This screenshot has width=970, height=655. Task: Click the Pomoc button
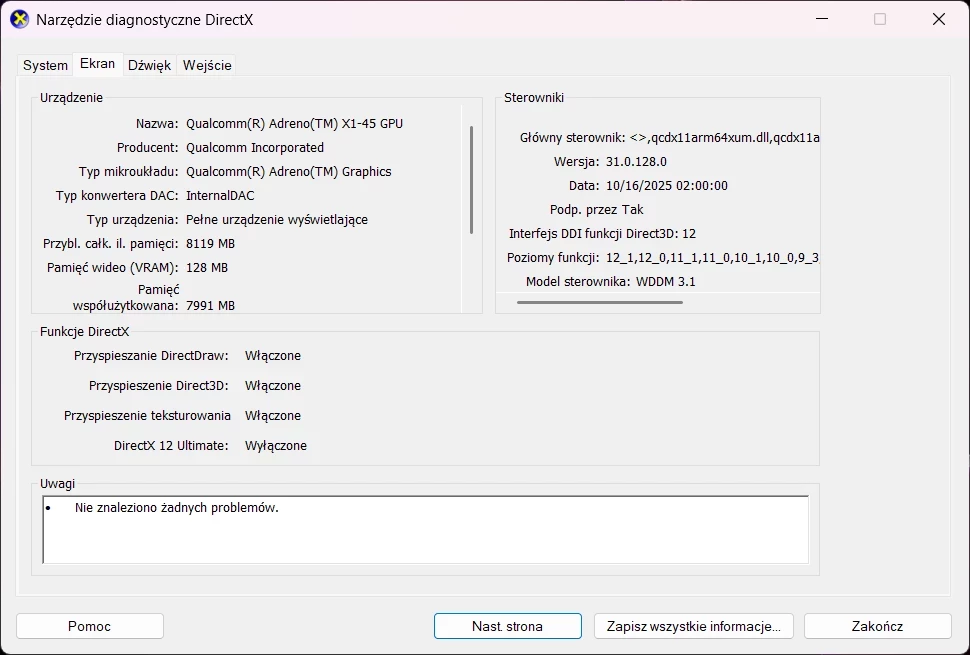pos(89,625)
